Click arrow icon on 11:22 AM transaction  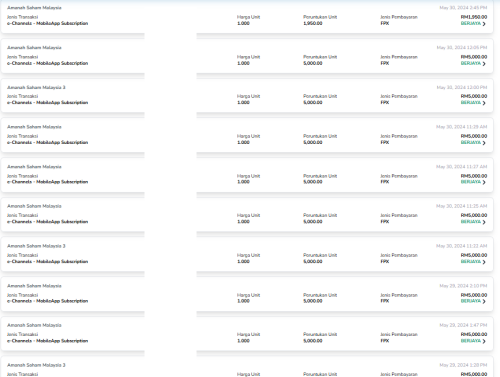point(484,262)
